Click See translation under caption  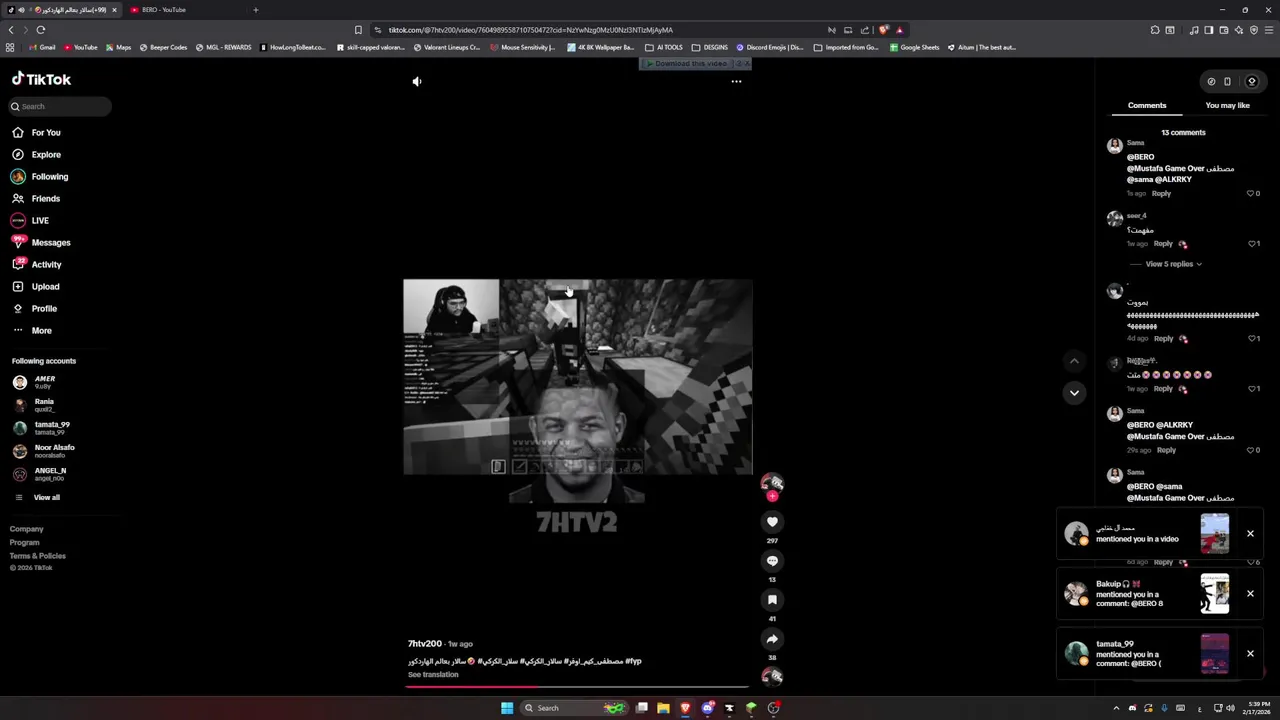pyautogui.click(x=433, y=674)
